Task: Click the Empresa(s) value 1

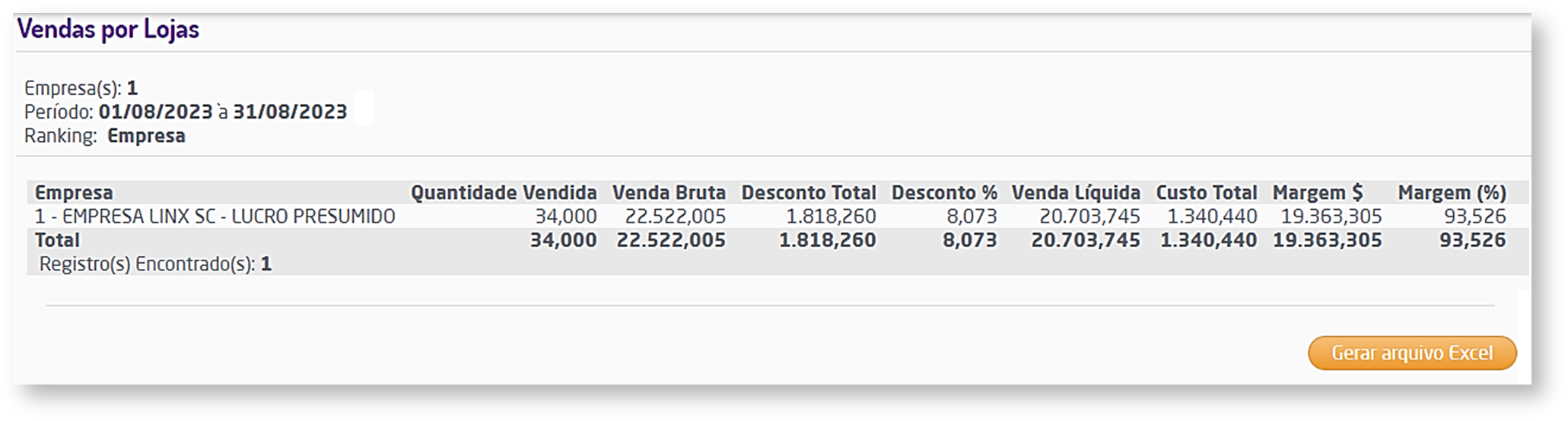Action: pos(132,88)
